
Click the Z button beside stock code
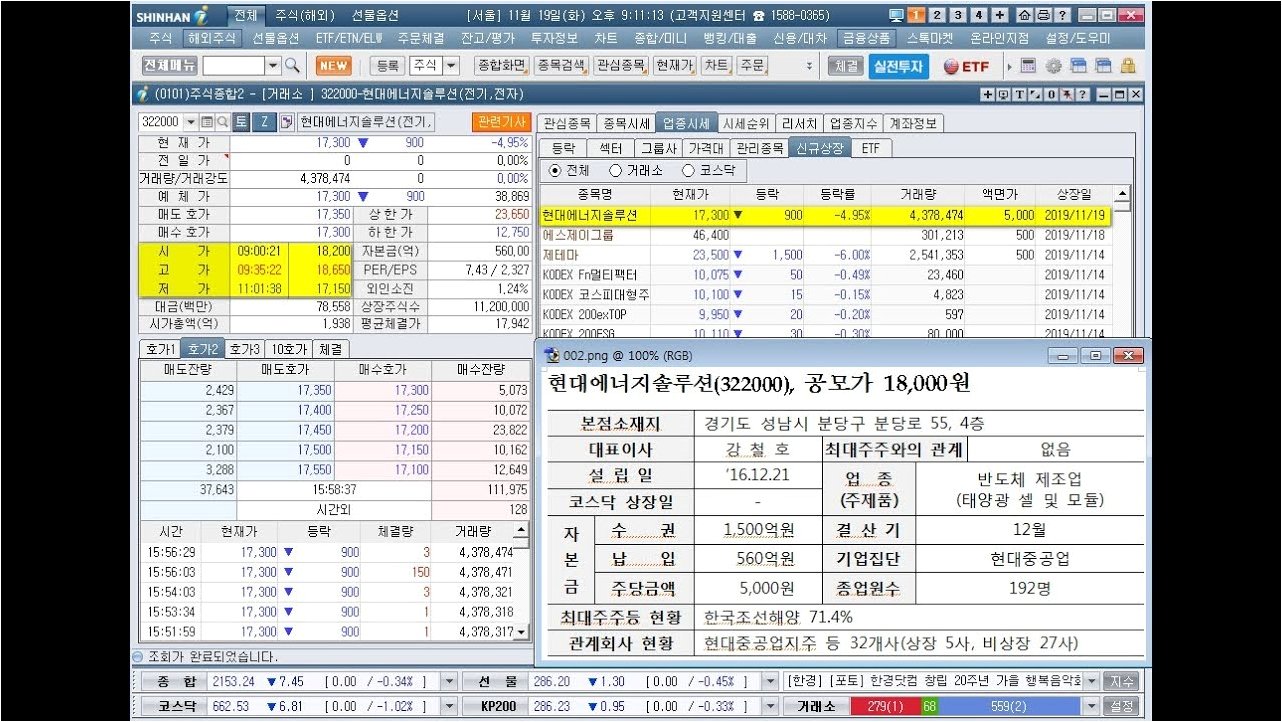(264, 122)
